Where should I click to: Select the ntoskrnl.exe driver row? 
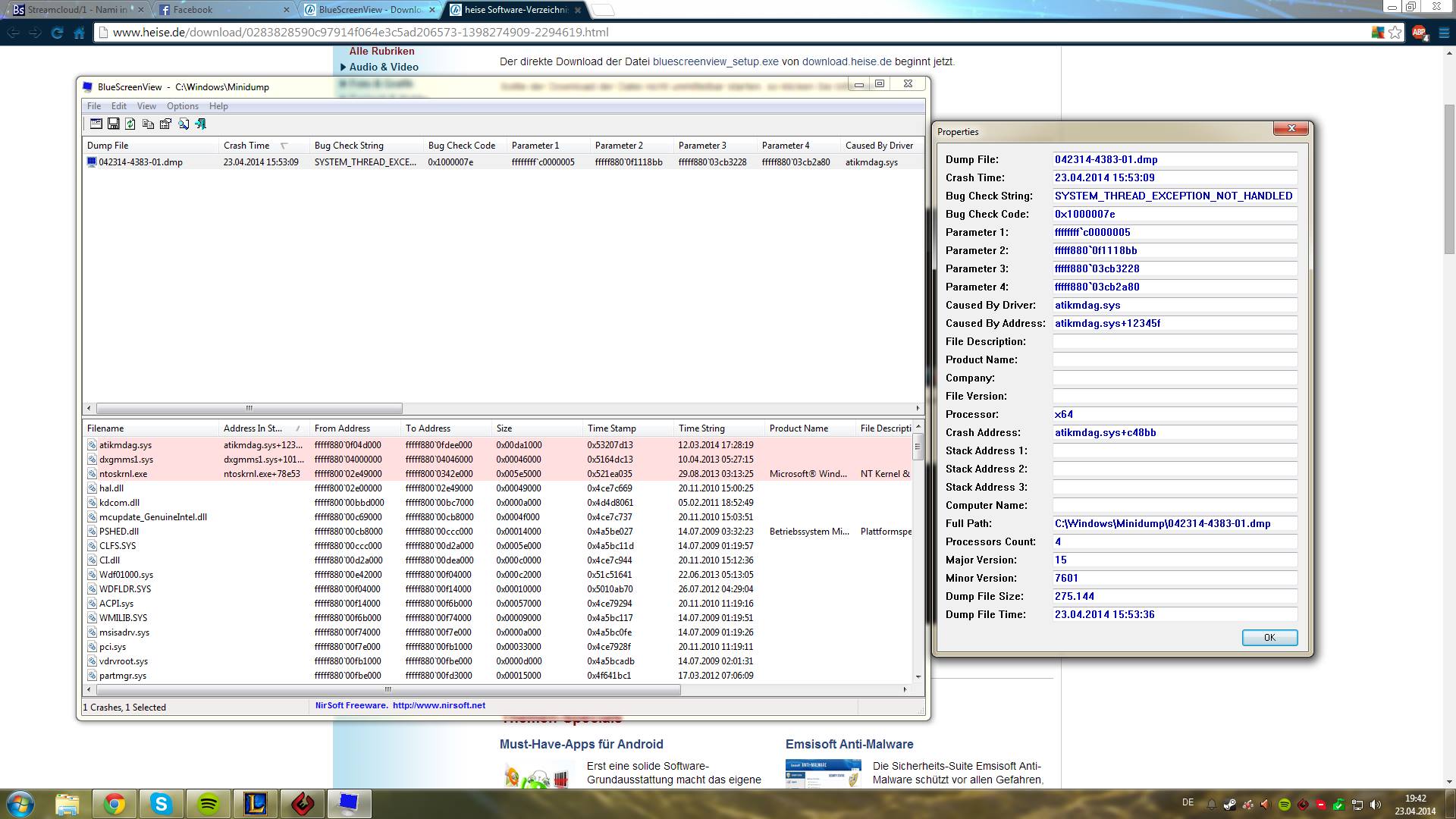(124, 474)
